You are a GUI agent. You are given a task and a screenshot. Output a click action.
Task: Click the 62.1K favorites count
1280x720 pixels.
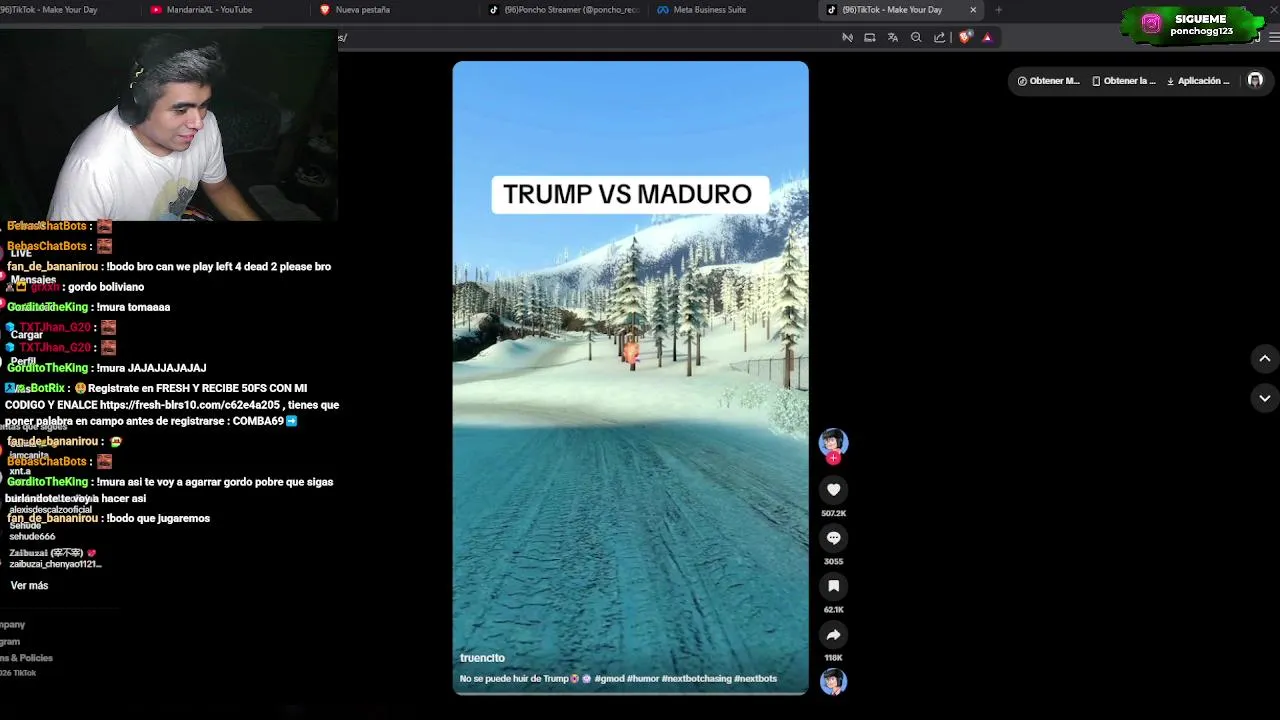833,609
